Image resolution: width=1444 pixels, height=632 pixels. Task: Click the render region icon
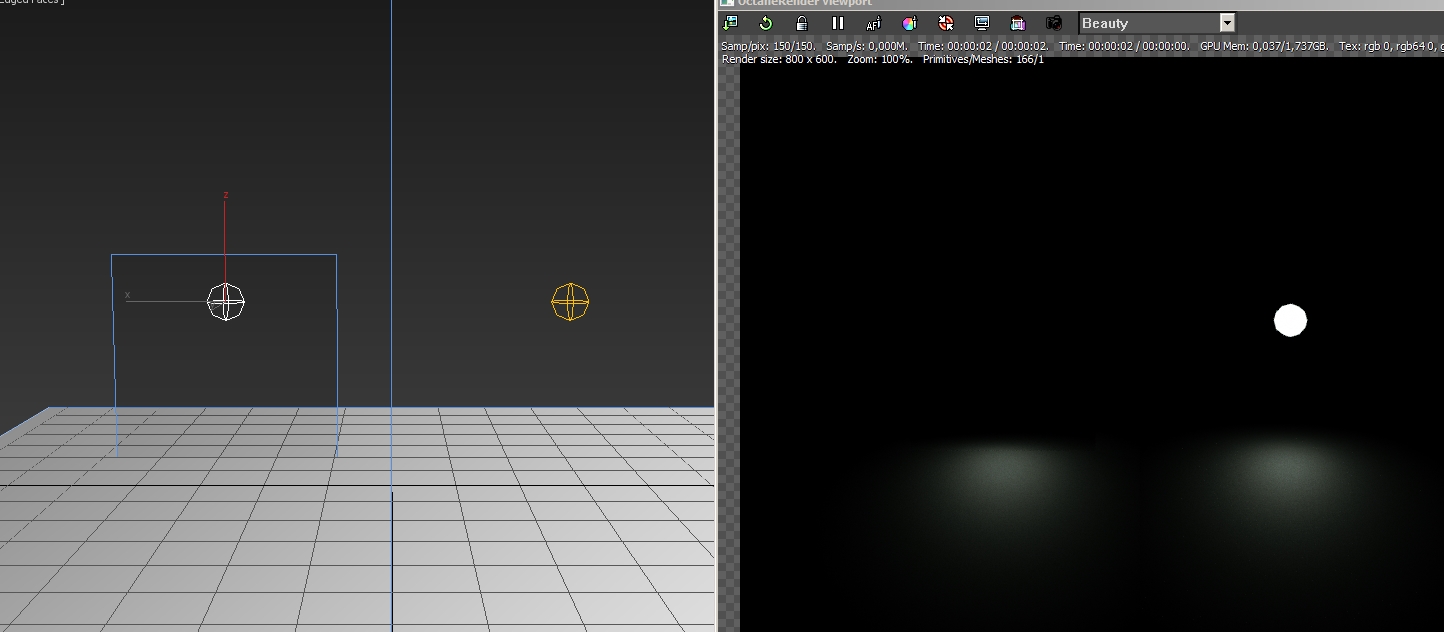1018,23
